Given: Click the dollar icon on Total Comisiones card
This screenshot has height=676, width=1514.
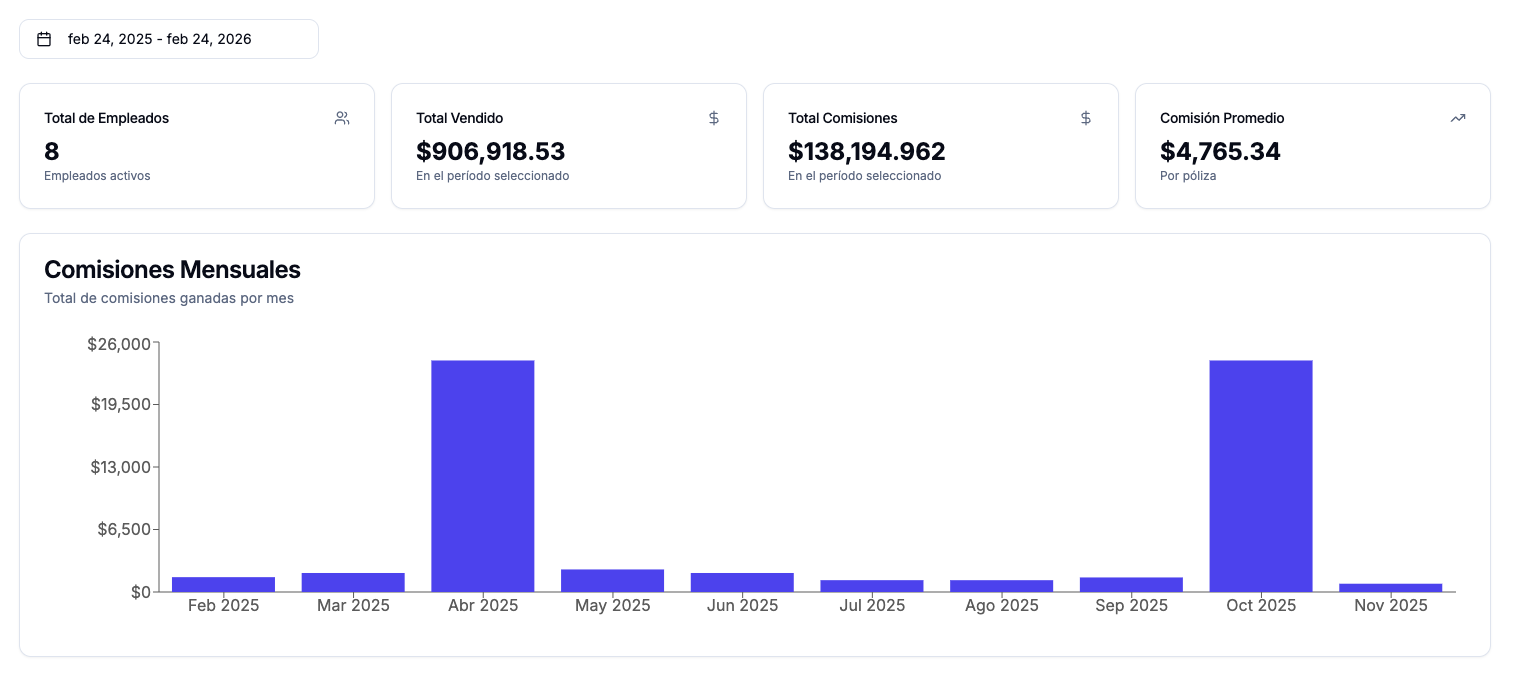Looking at the screenshot, I should pyautogui.click(x=1086, y=118).
